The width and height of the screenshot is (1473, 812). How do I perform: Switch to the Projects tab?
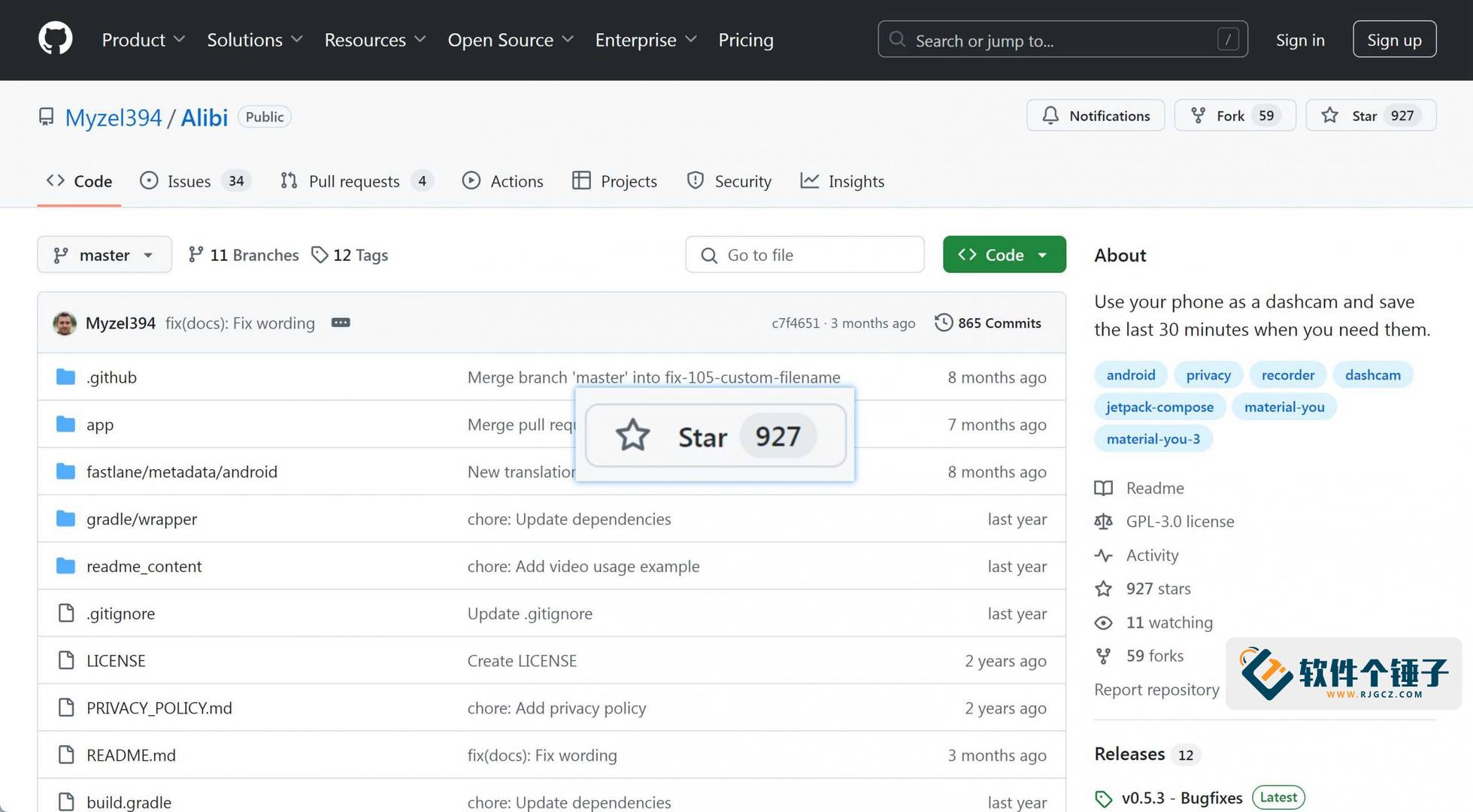pos(614,181)
